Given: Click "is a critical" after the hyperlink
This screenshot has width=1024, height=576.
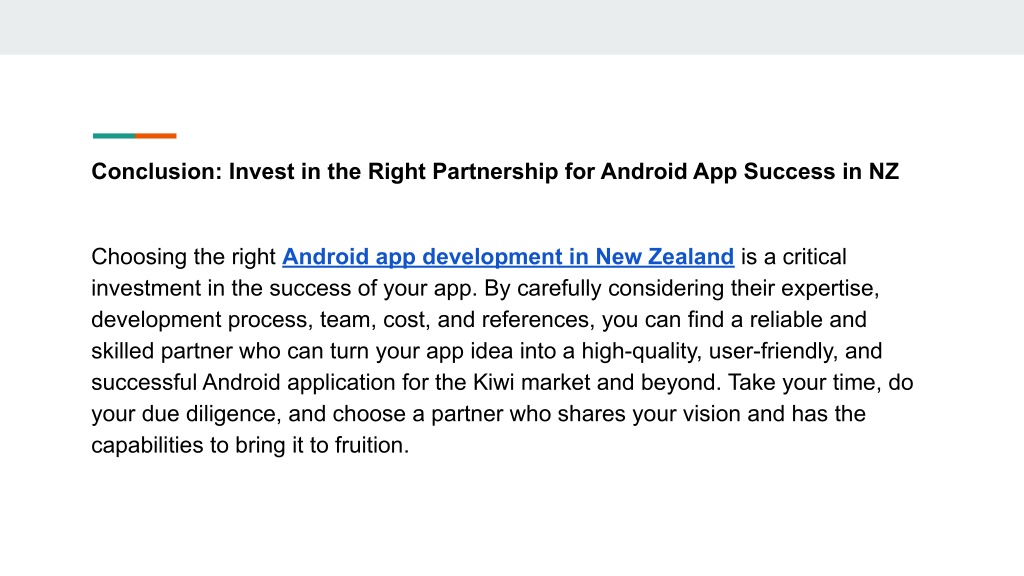Looking at the screenshot, I should tap(793, 257).
